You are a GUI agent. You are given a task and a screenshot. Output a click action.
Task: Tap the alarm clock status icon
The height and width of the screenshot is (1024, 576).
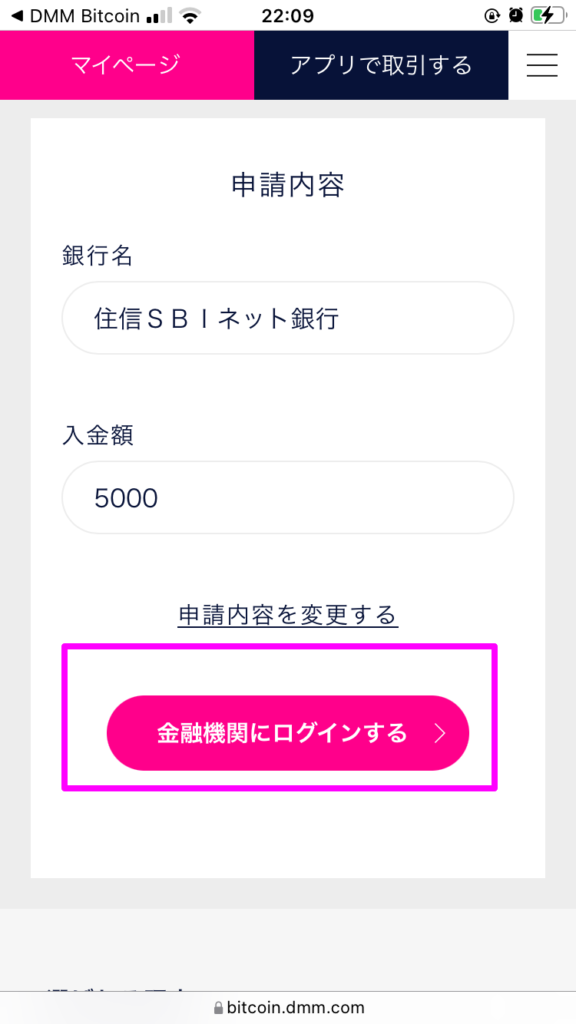516,15
